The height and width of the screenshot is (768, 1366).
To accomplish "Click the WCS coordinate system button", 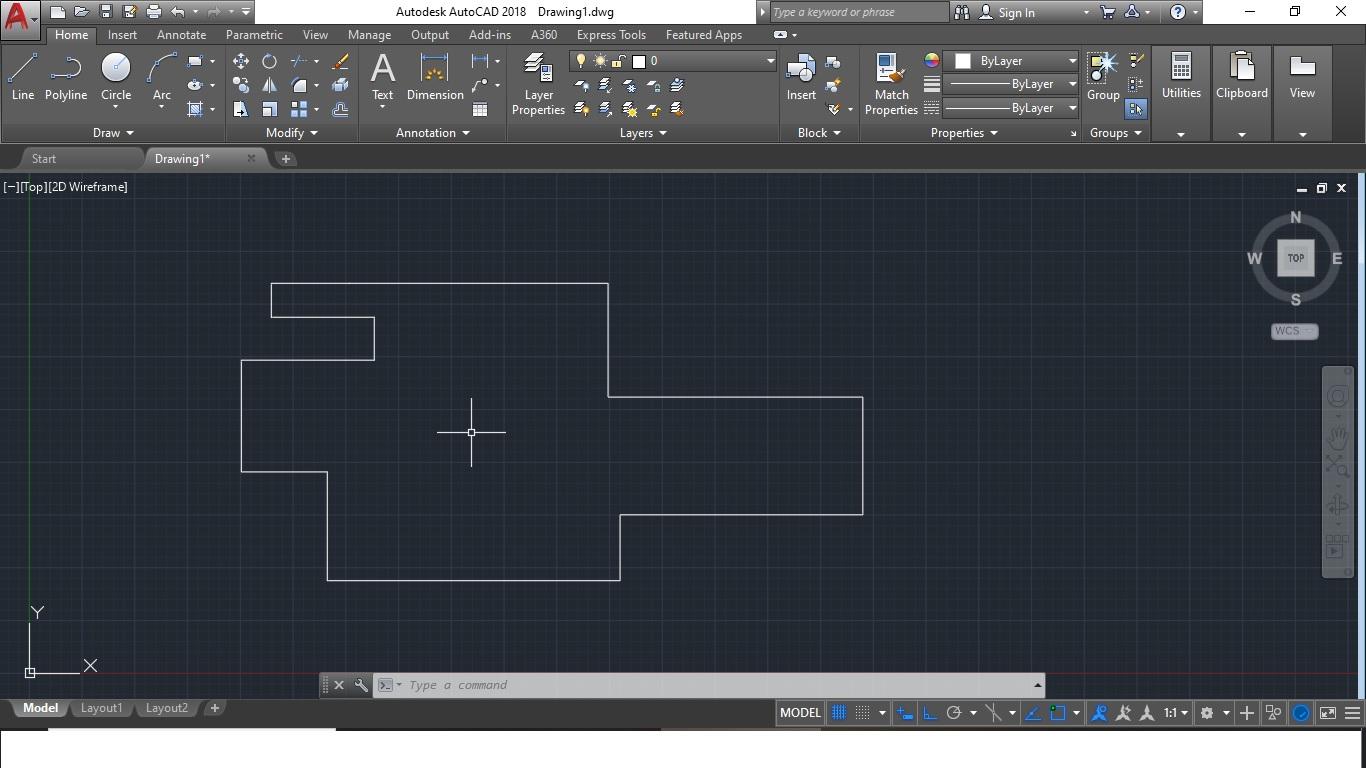I will click(x=1294, y=331).
